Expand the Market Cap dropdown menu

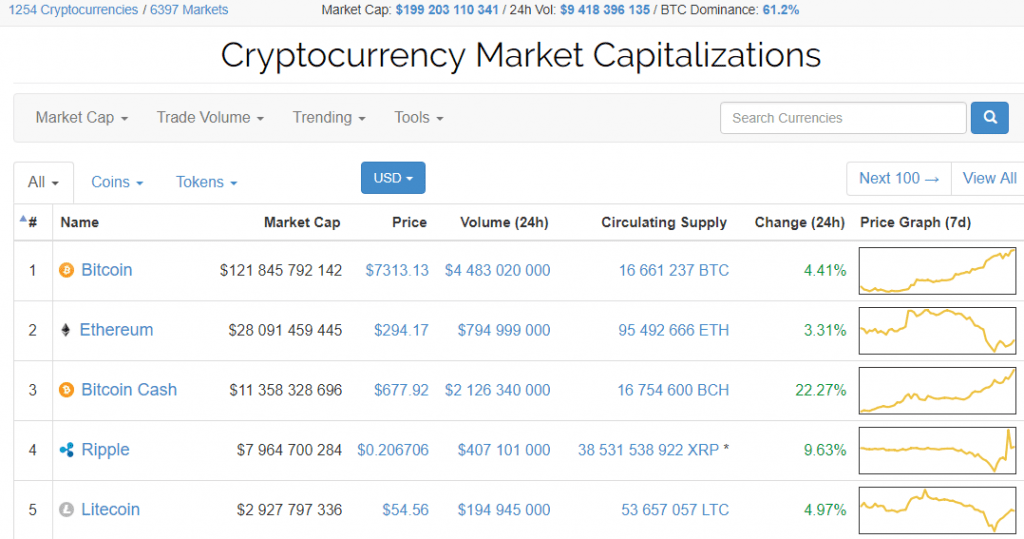click(x=82, y=118)
